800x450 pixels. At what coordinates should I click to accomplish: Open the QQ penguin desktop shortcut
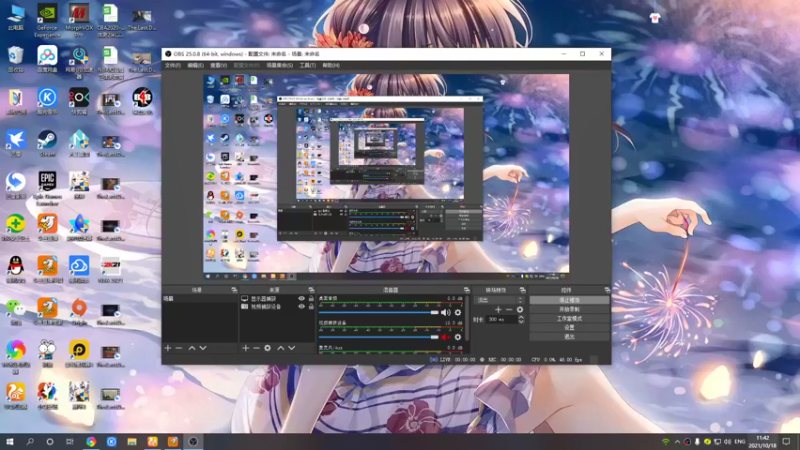(16, 269)
